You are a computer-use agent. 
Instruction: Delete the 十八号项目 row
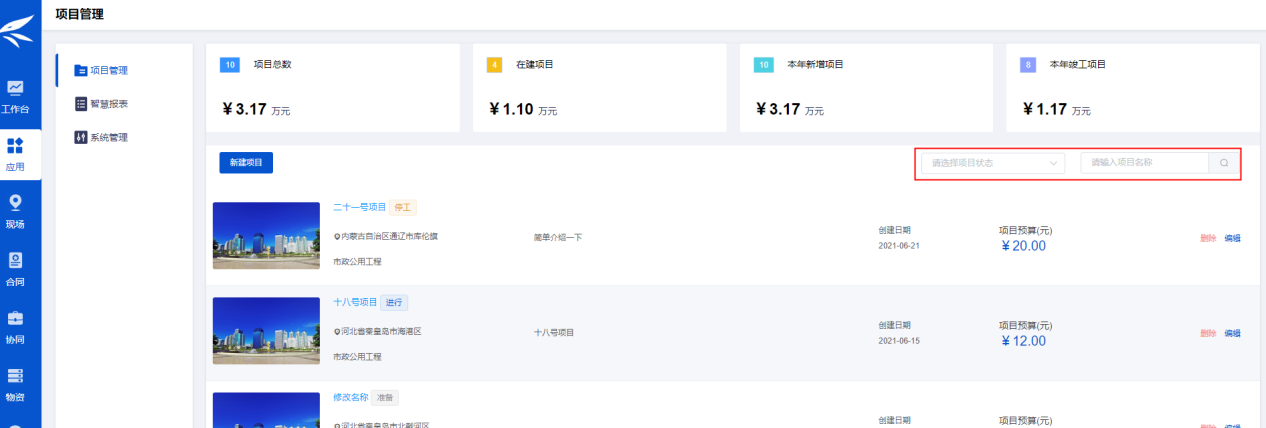click(x=1208, y=333)
